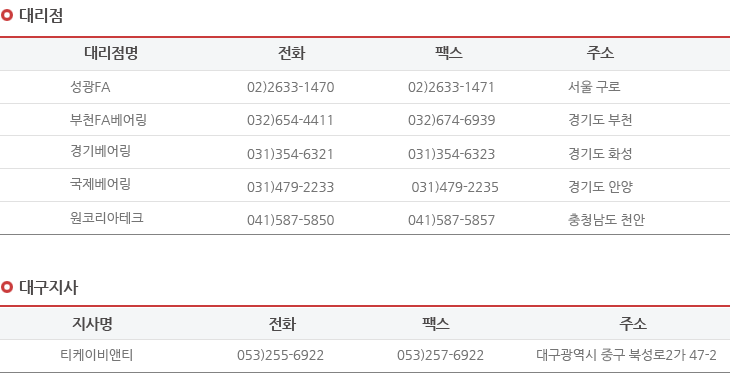Screen dimensions: 730x378
Task: Click the 전화 header in 대리점 table
Action: coord(291,53)
